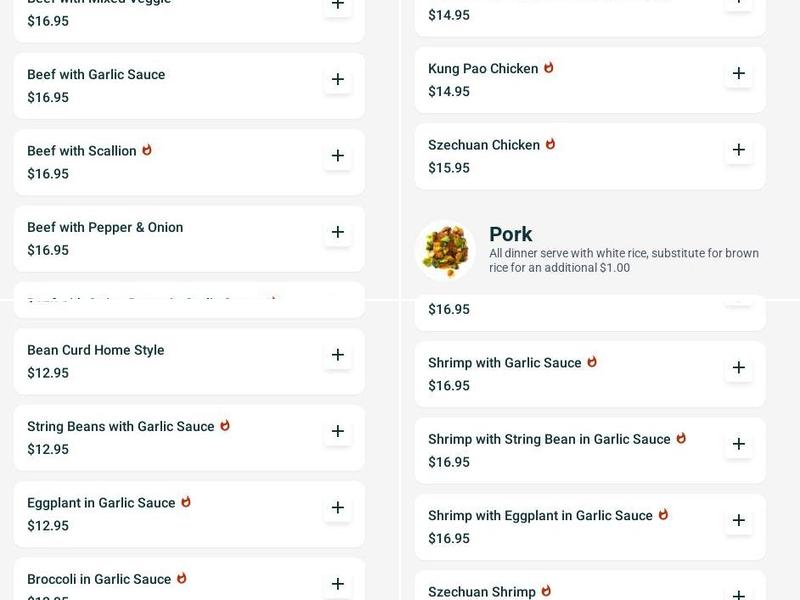Add Bean Curd Home Style to order
Image resolution: width=800 pixels, height=600 pixels.
pyautogui.click(x=338, y=355)
